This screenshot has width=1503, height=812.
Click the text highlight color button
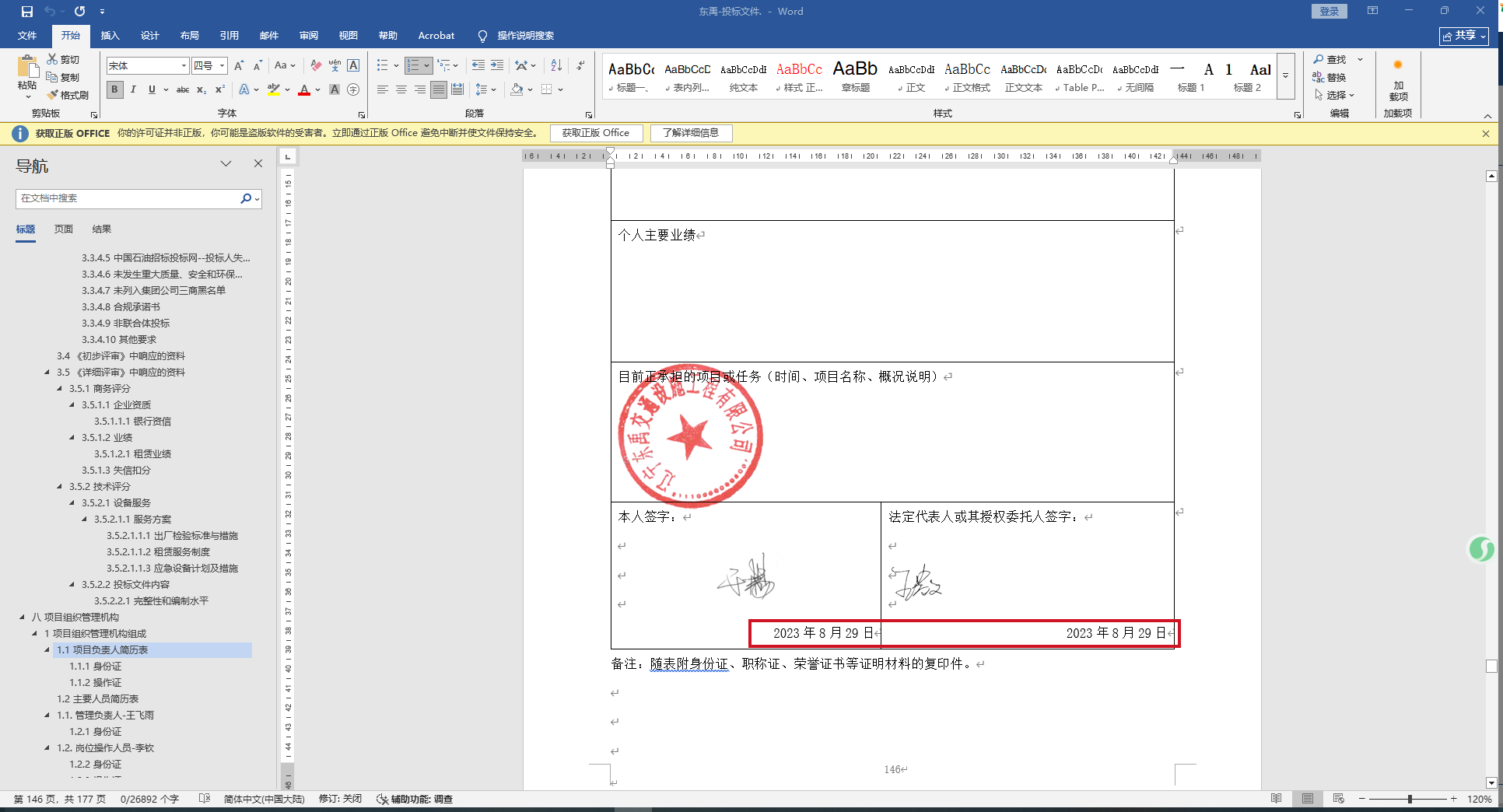pyautogui.click(x=273, y=89)
